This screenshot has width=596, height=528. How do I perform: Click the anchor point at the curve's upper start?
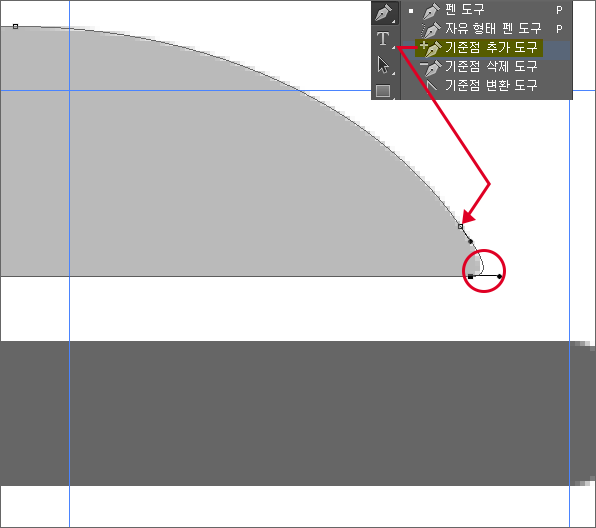(16, 26)
